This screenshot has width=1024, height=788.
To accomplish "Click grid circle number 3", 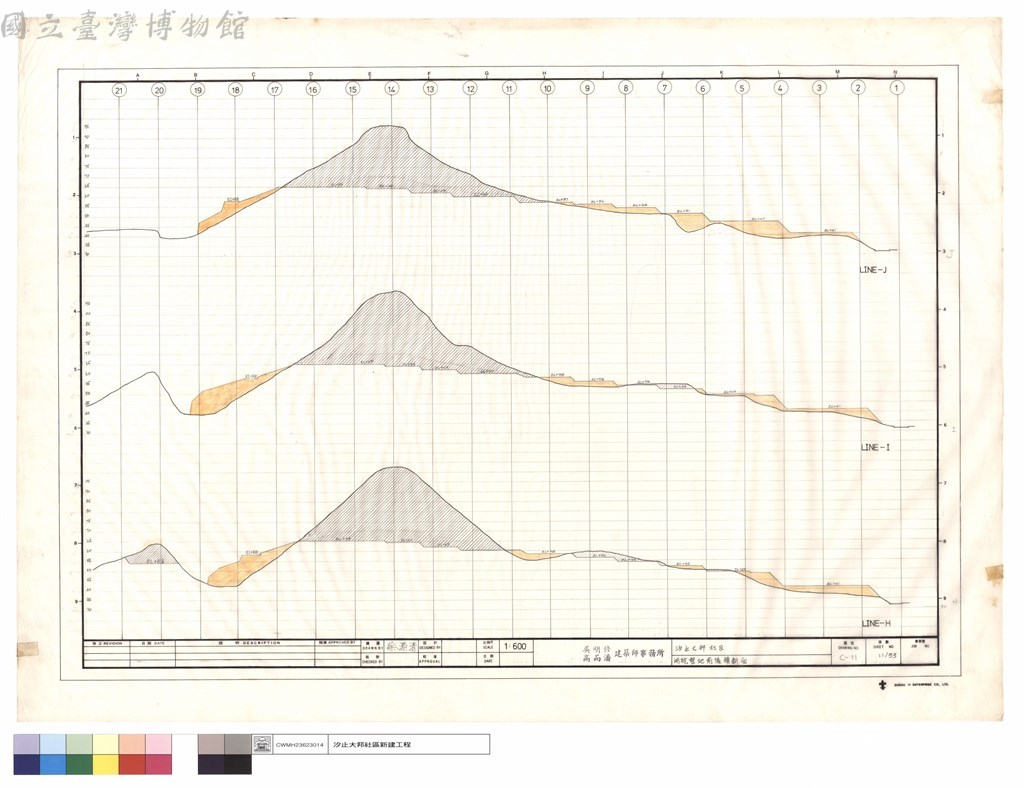I will (x=819, y=87).
